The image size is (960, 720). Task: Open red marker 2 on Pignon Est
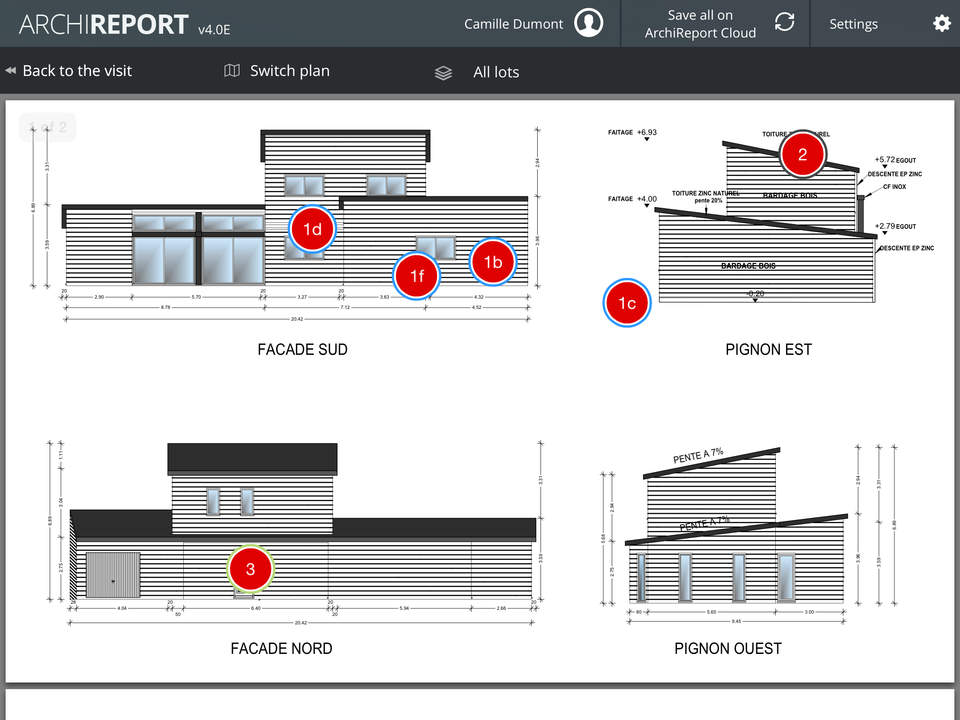click(x=802, y=155)
